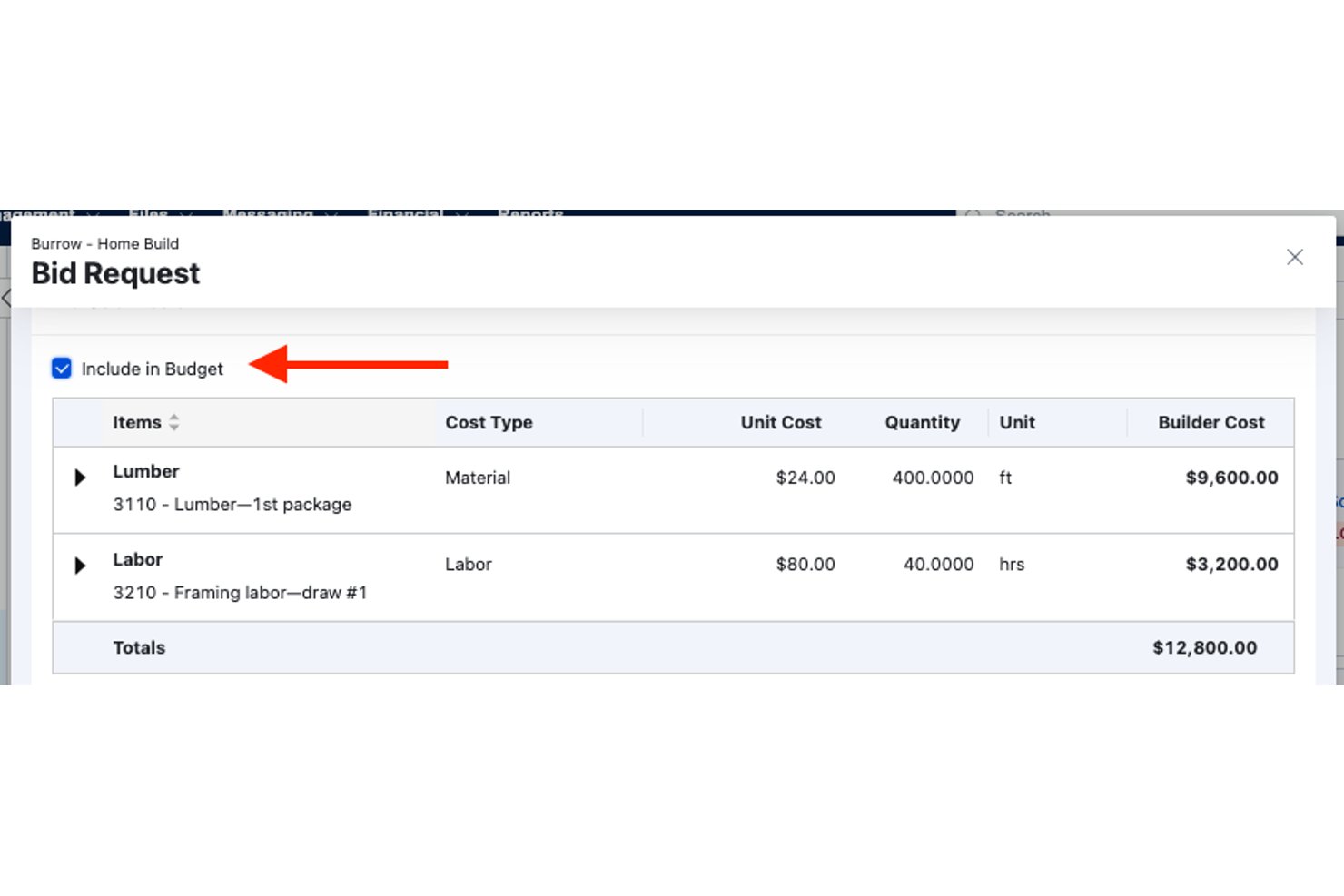
Task: Click the Unit column header
Action: tap(1017, 422)
